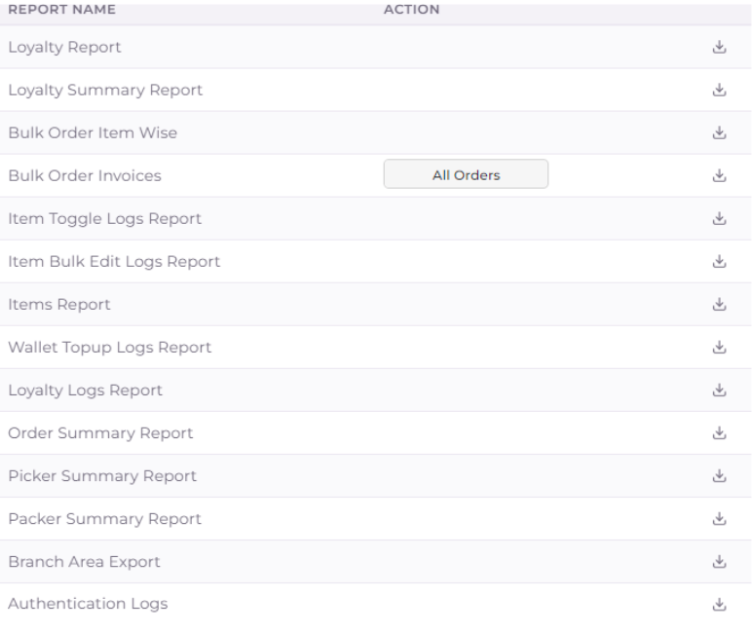Select the Items Report row label

click(59, 304)
